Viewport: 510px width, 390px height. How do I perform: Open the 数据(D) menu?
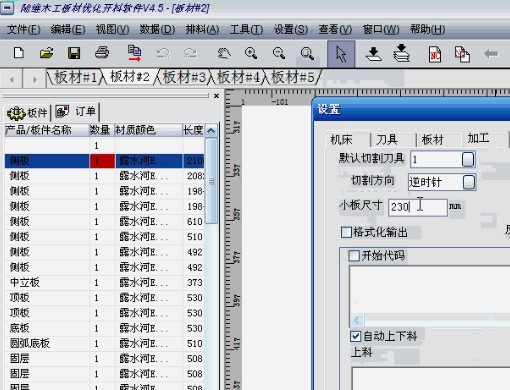pos(157,30)
